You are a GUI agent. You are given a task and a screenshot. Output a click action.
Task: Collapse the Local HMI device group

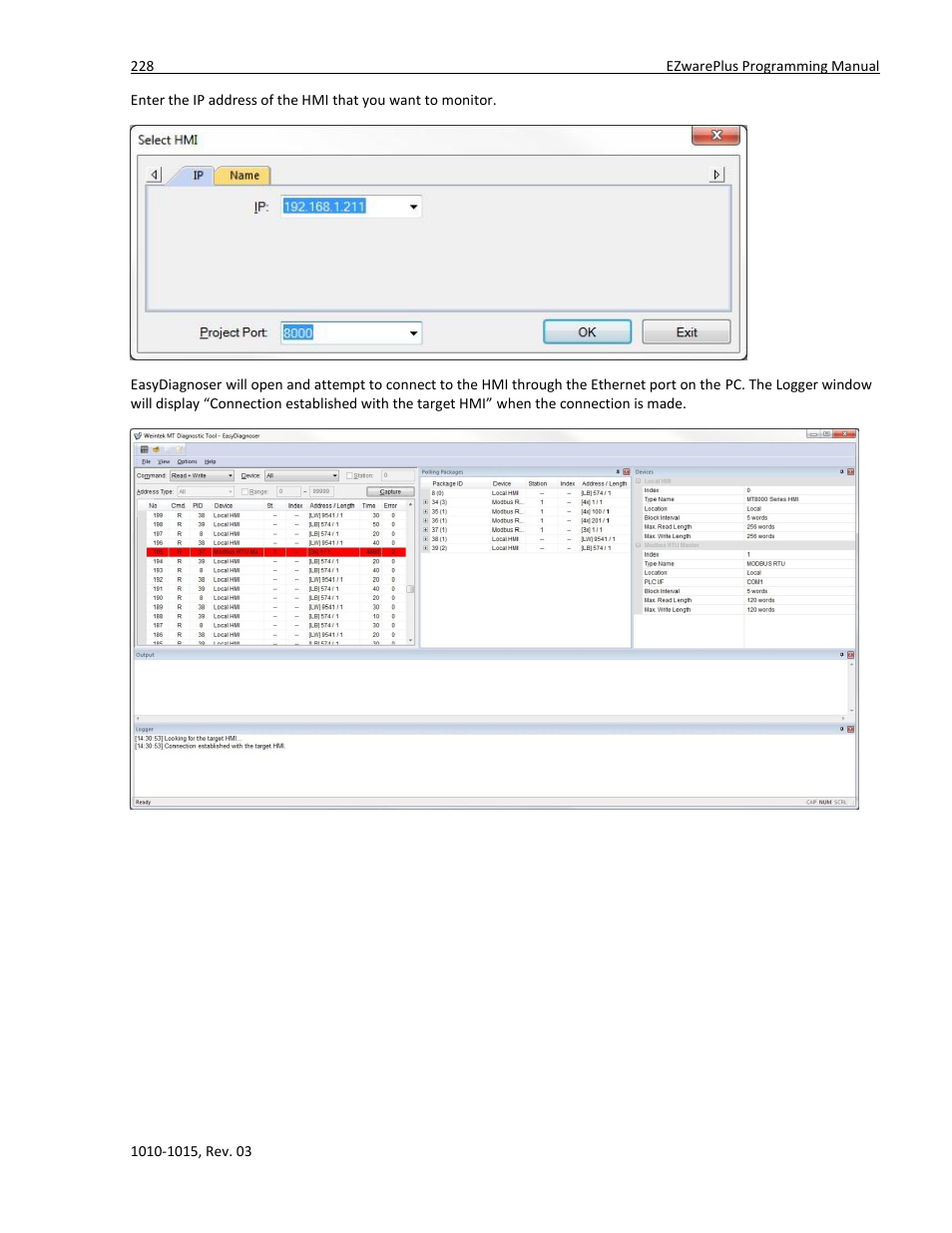click(639, 481)
